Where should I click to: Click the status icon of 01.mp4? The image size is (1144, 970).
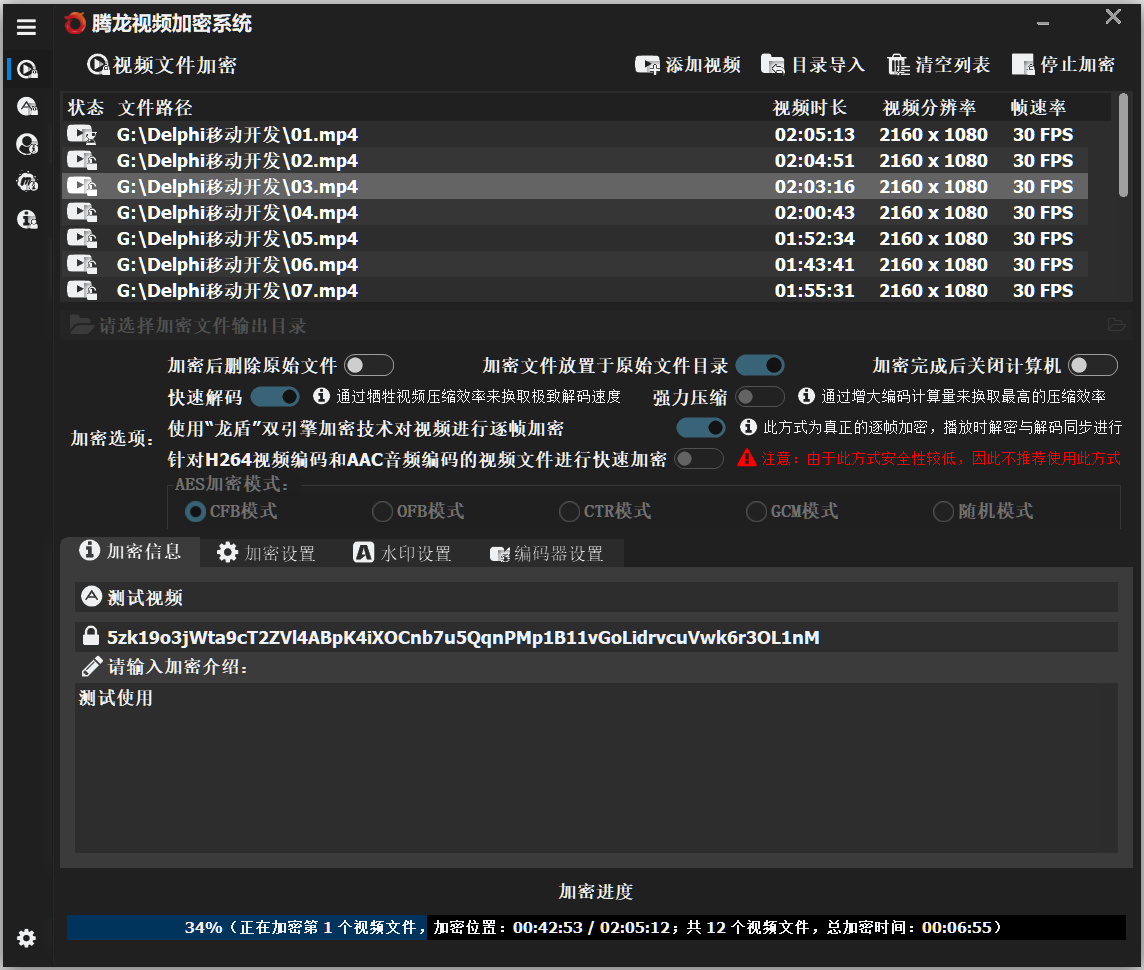tap(82, 134)
